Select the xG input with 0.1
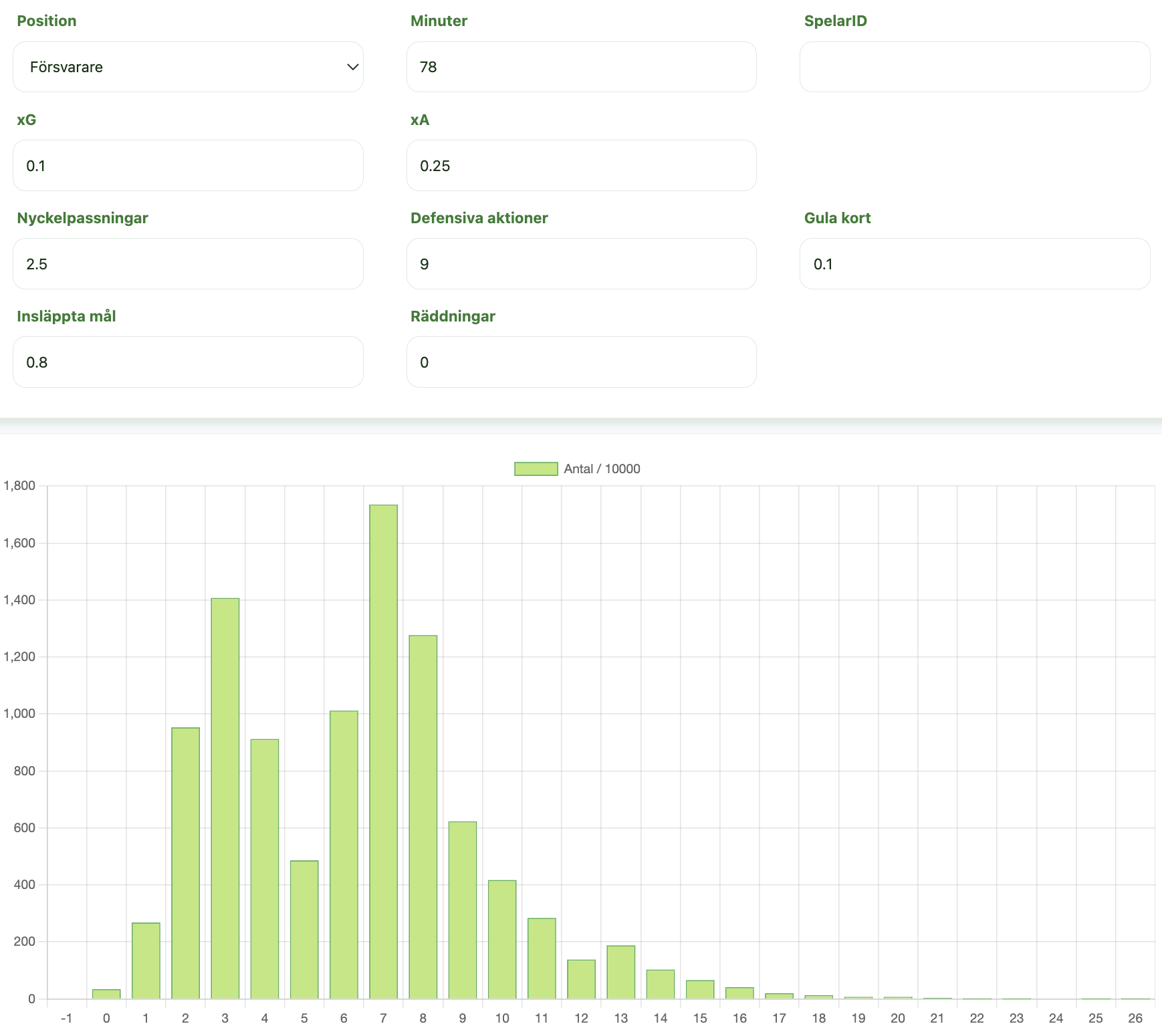 [187, 166]
